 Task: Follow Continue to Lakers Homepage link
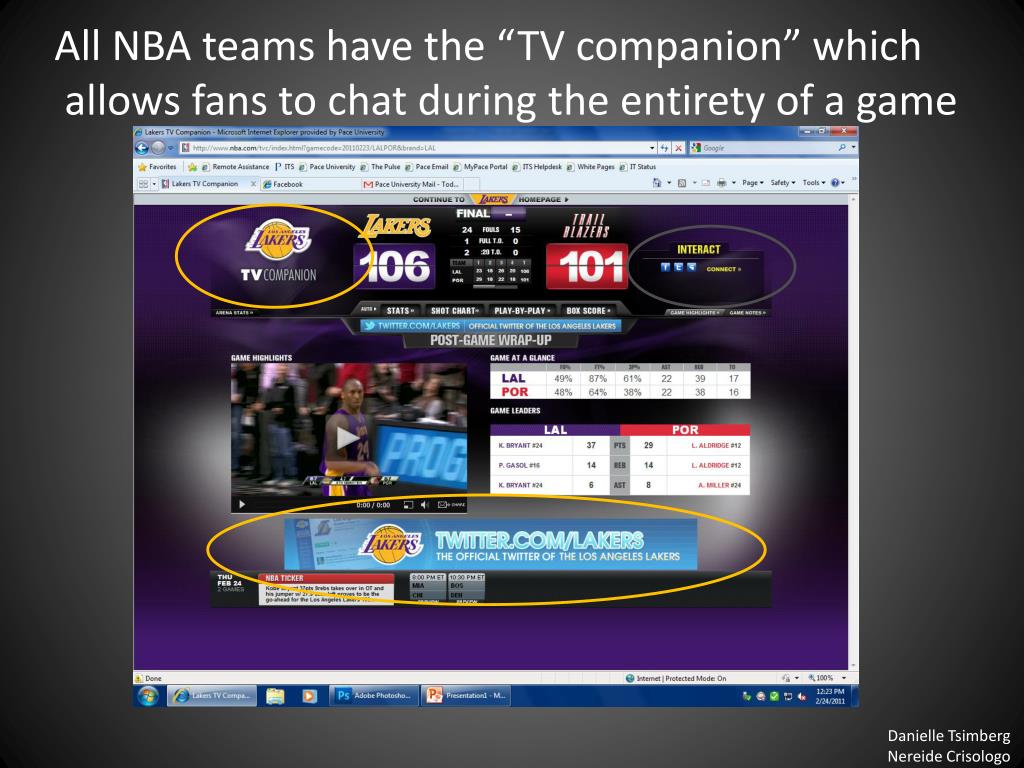[490, 199]
